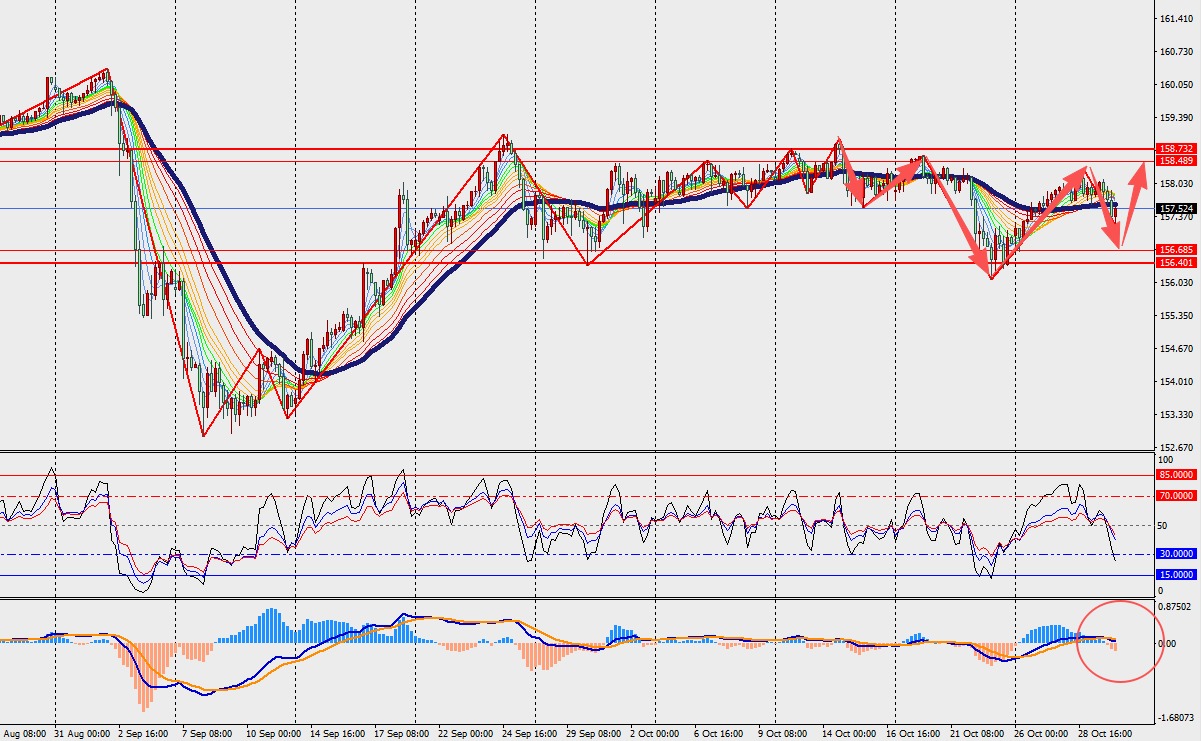The width and height of the screenshot is (1202, 741).
Task: Select the 153.330 price axis label
Action: 1175,415
